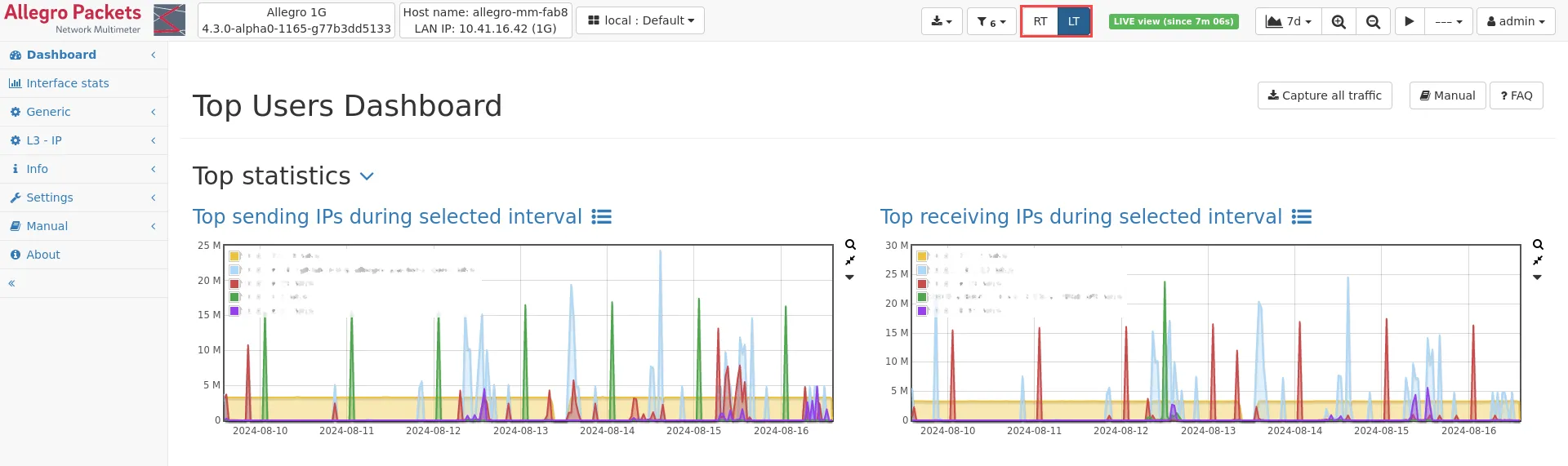Switch to LT long-term mode
The image size is (1568, 466).
pyautogui.click(x=1074, y=21)
